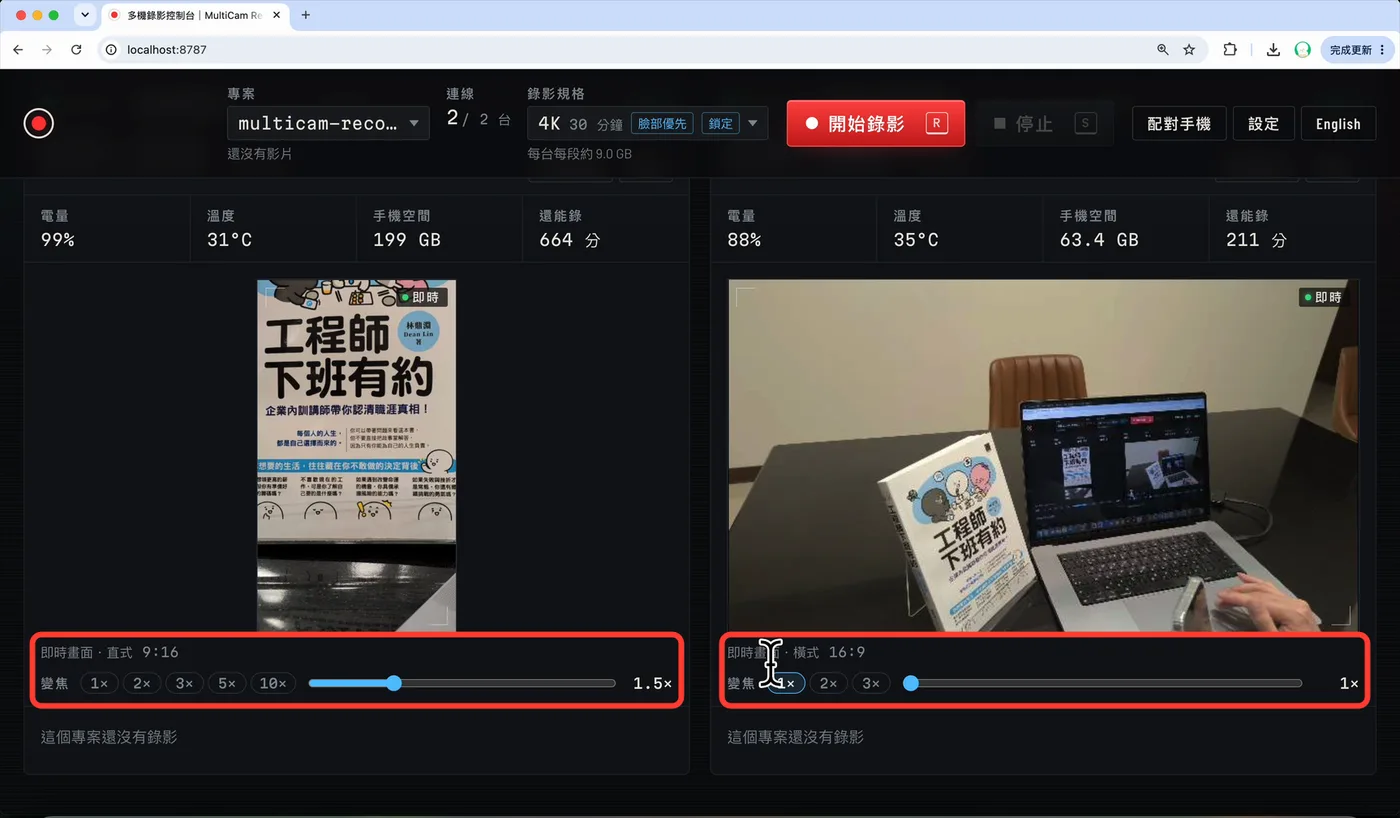Click 開始錄影 to start recording
Image resolution: width=1400 pixels, height=818 pixels.
coord(876,123)
